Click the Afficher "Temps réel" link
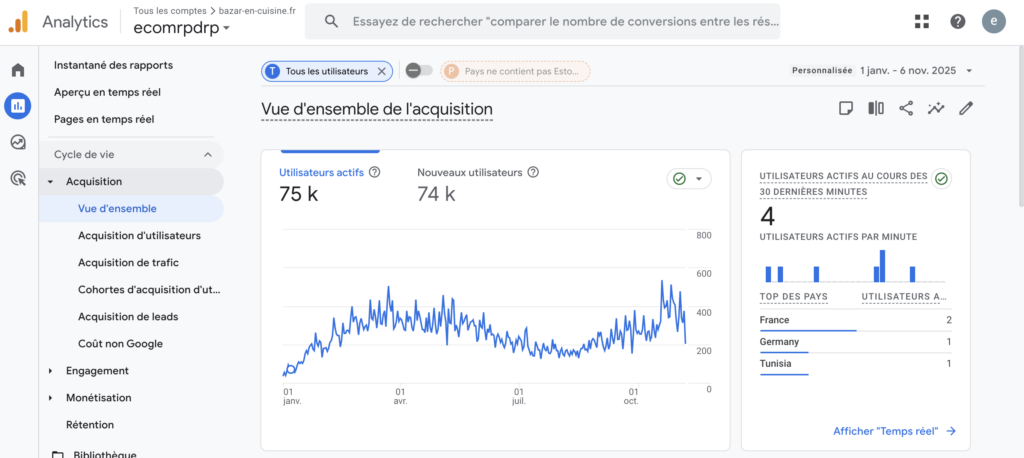This screenshot has width=1024, height=458. coord(894,431)
